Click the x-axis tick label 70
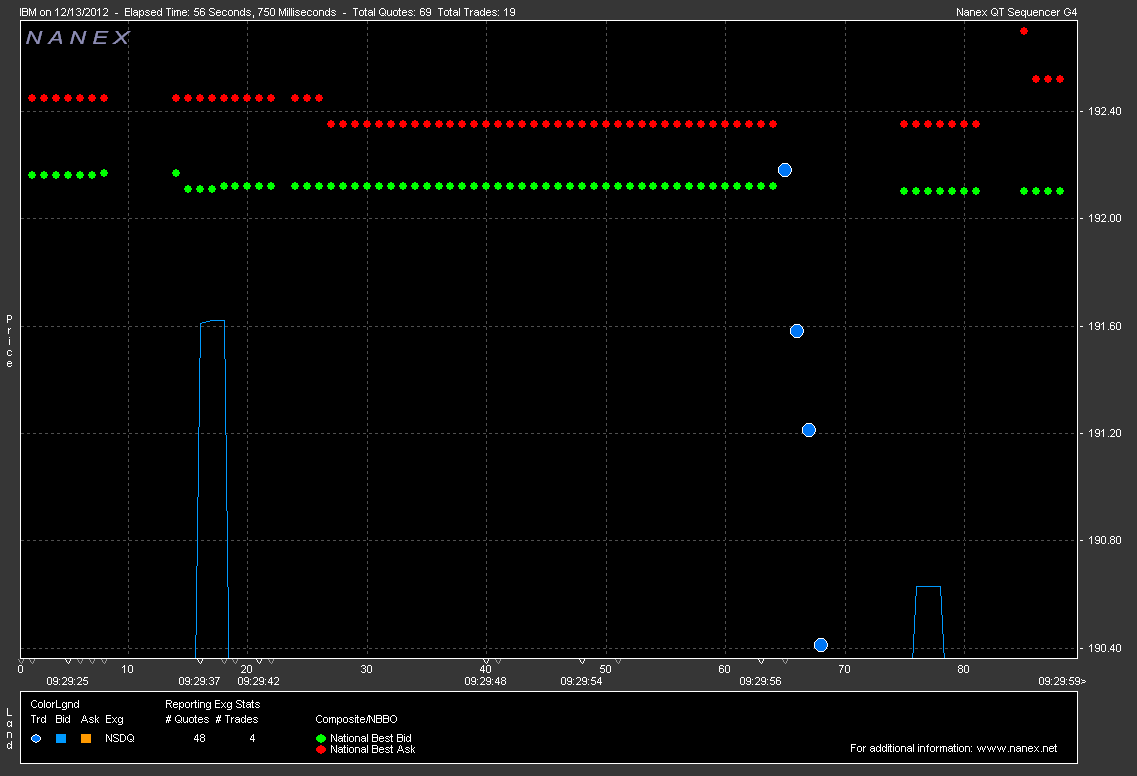This screenshot has width=1137, height=776. (x=844, y=669)
